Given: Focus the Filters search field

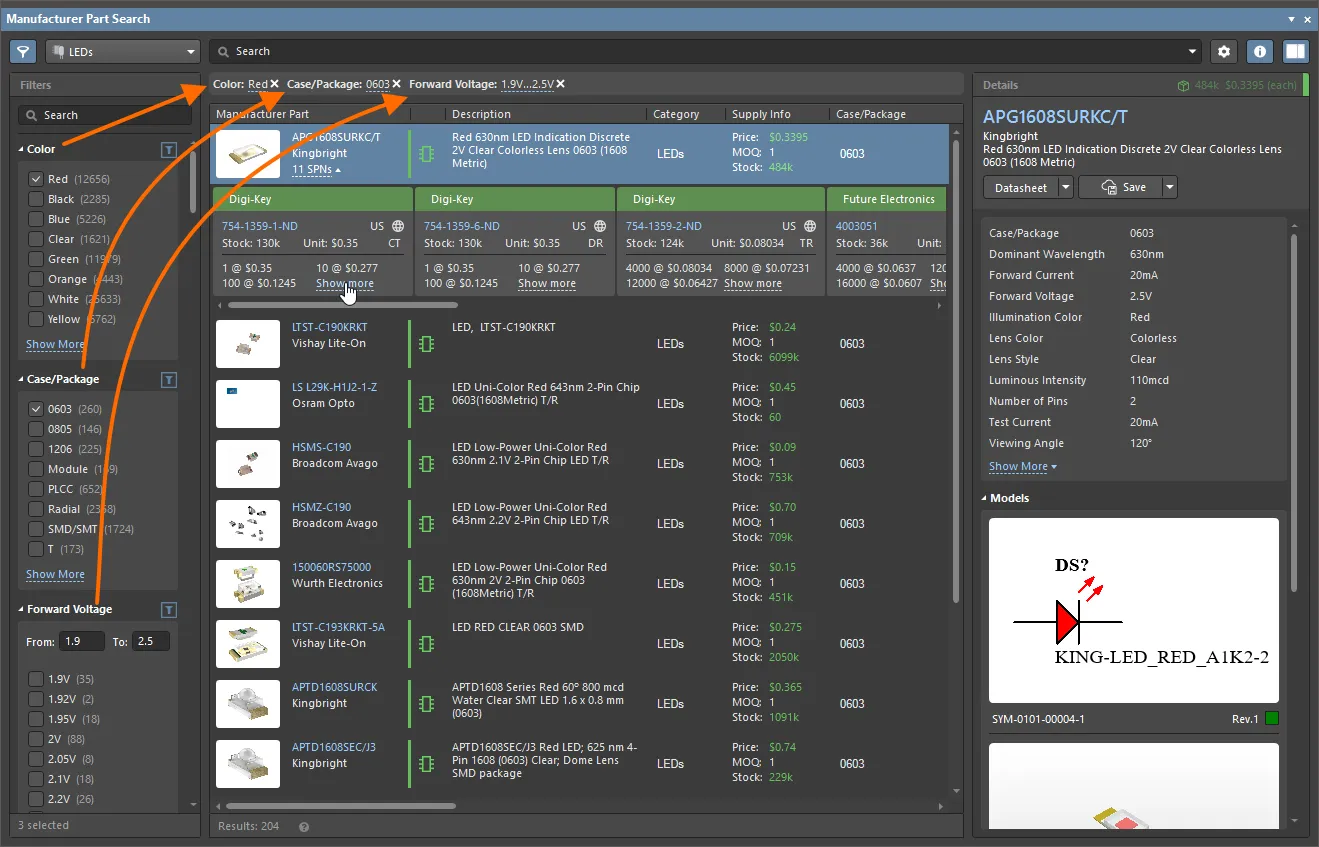Looking at the screenshot, I should 105,115.
